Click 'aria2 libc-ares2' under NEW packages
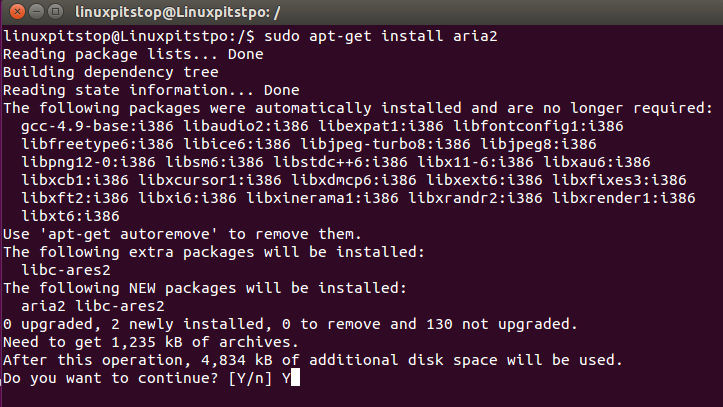 point(92,306)
